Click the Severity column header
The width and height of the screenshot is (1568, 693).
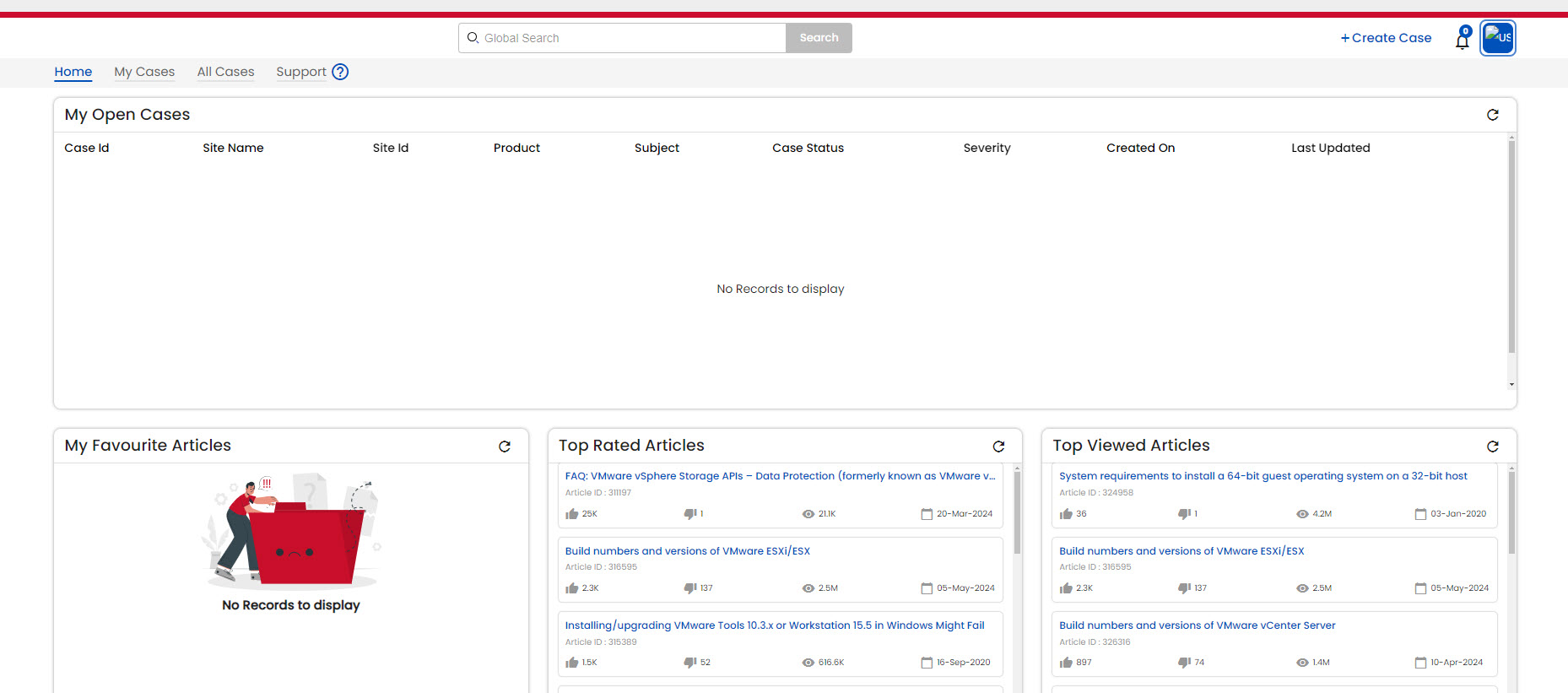[987, 148]
